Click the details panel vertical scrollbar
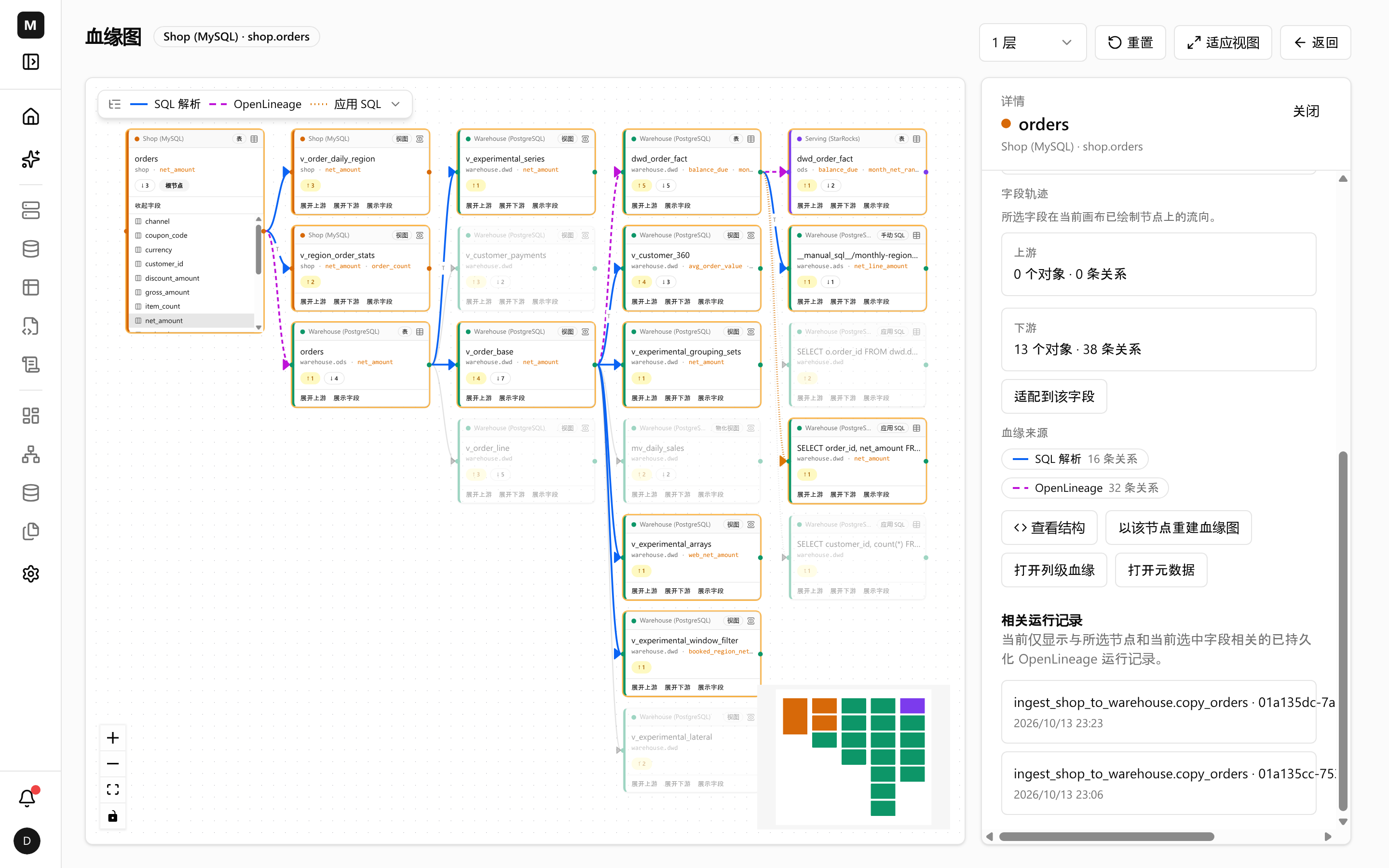The width and height of the screenshot is (1389, 868). tap(1343, 631)
